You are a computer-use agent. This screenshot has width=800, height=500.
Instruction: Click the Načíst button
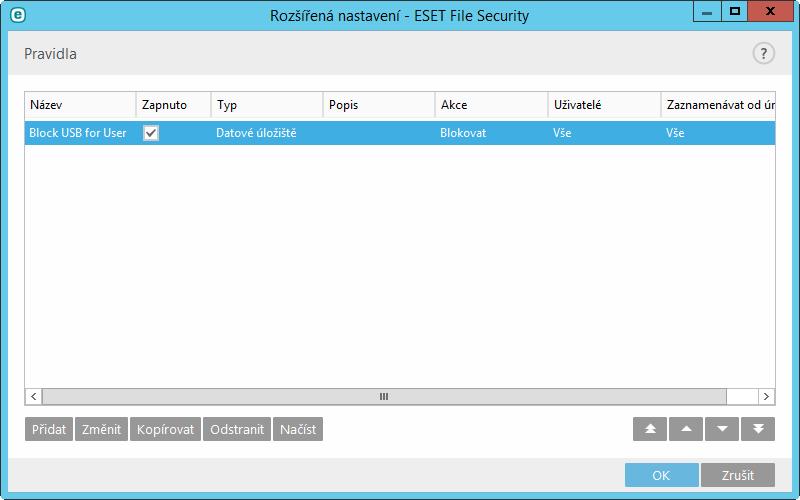coord(298,429)
